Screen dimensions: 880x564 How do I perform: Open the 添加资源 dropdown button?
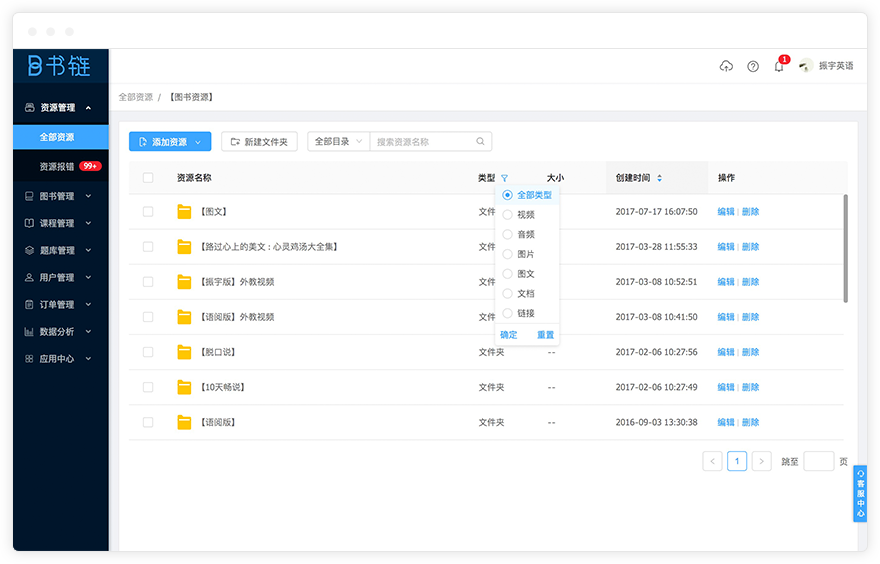point(170,142)
